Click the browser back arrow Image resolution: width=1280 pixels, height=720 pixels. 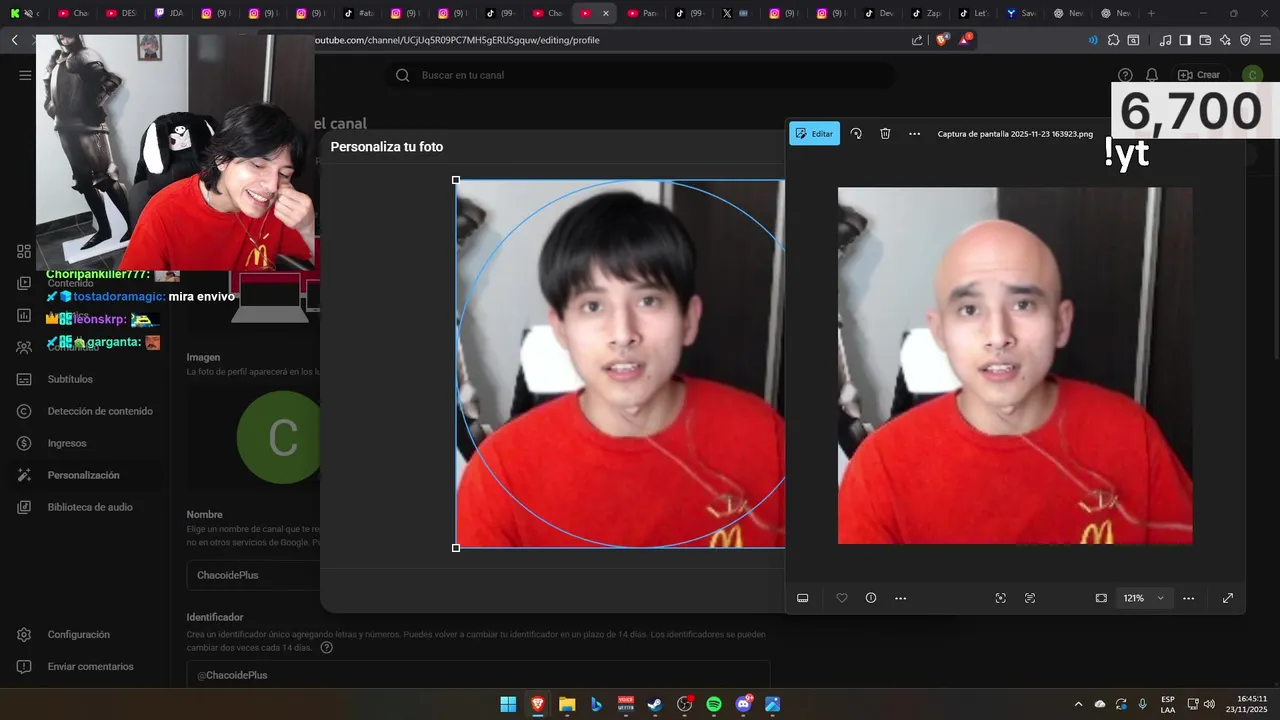coord(15,40)
